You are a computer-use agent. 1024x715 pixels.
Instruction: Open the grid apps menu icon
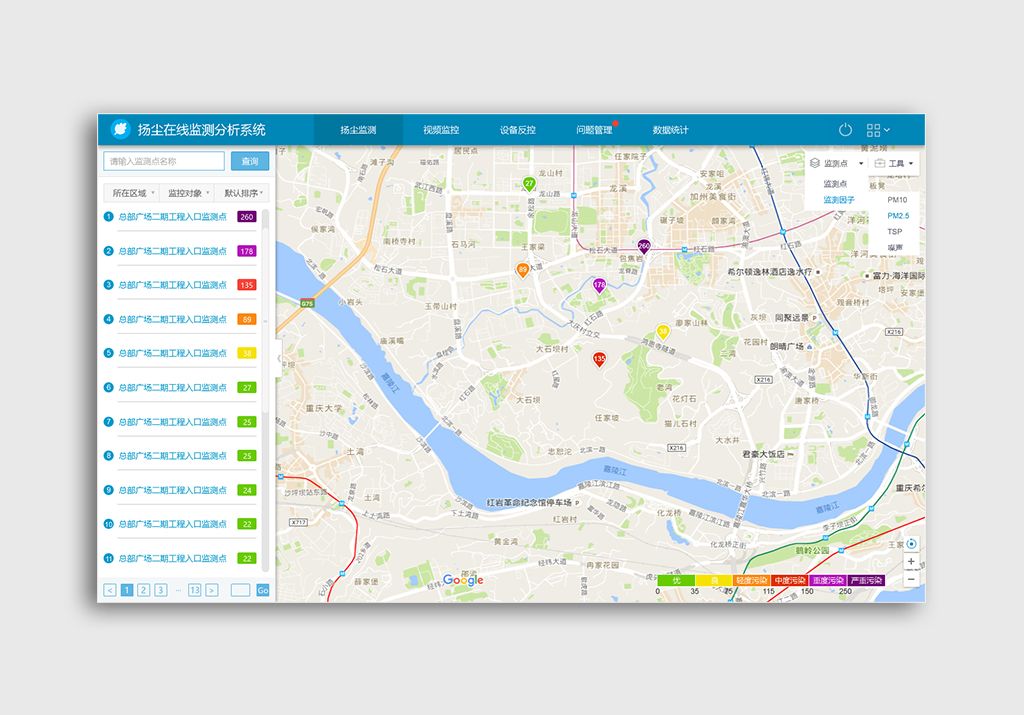coord(877,130)
